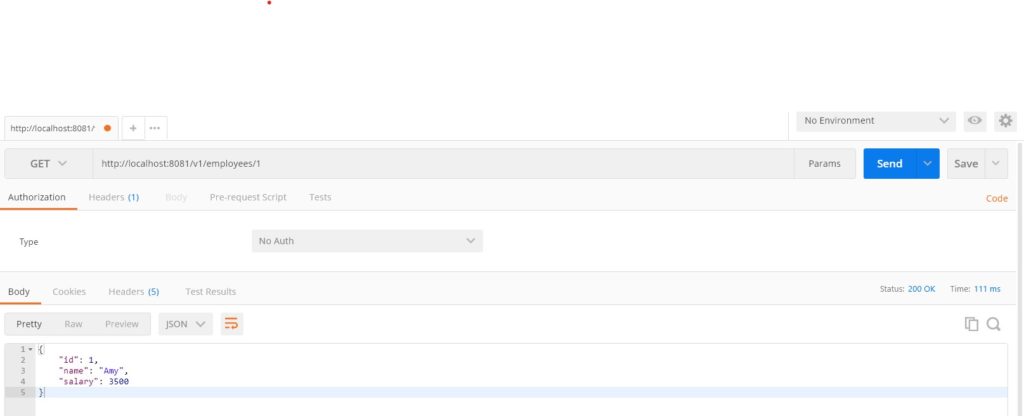Select the Pretty response view

pos(30,324)
